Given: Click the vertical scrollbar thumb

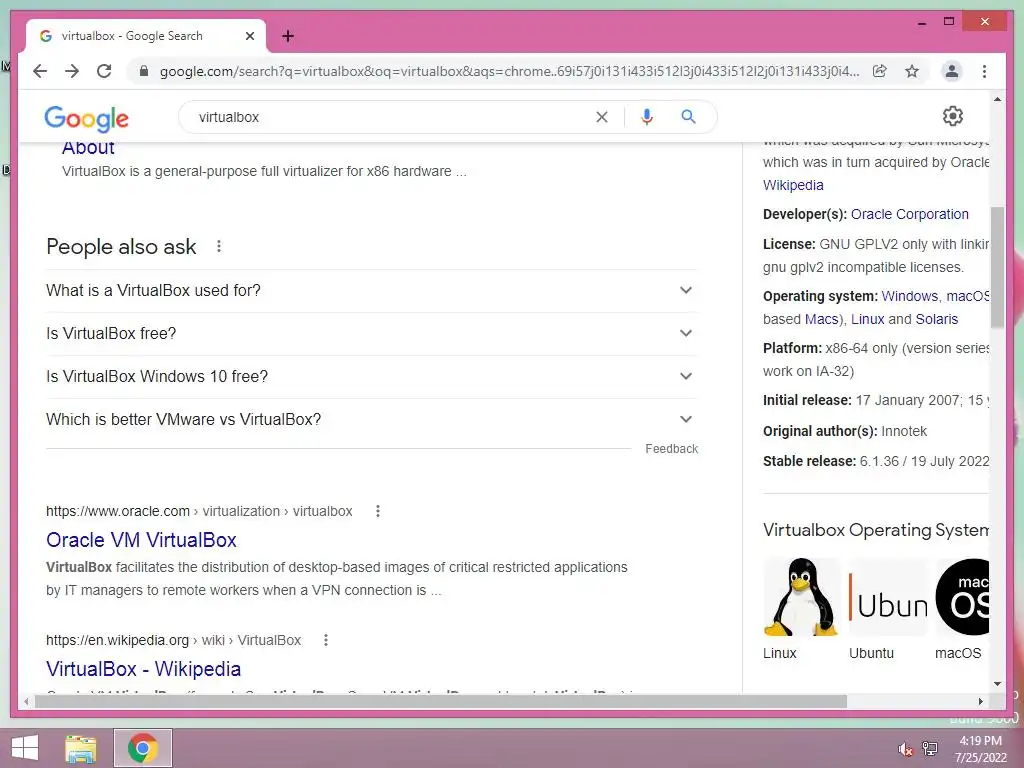Looking at the screenshot, I should click(997, 267).
